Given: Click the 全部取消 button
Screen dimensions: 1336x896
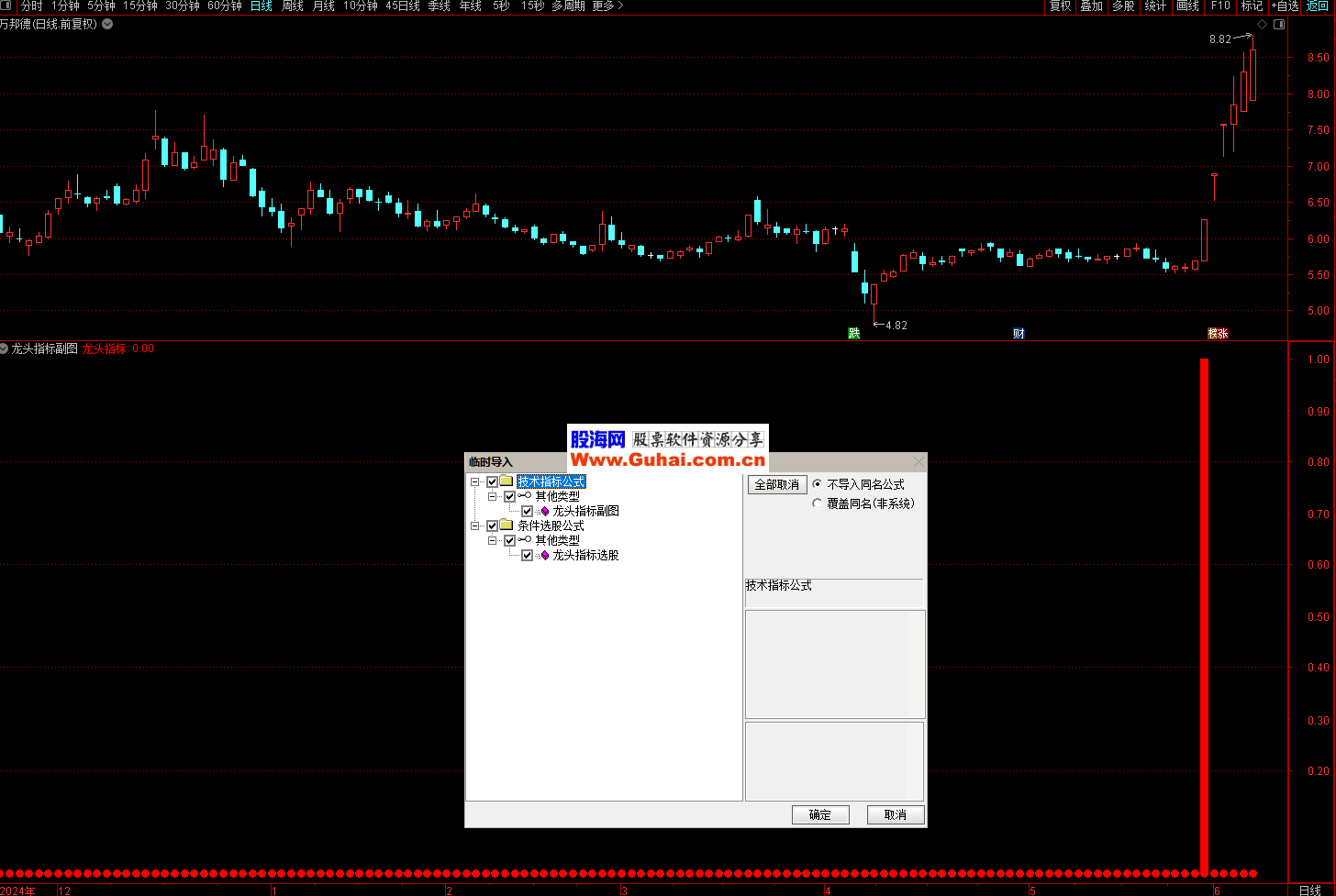Looking at the screenshot, I should [777, 484].
